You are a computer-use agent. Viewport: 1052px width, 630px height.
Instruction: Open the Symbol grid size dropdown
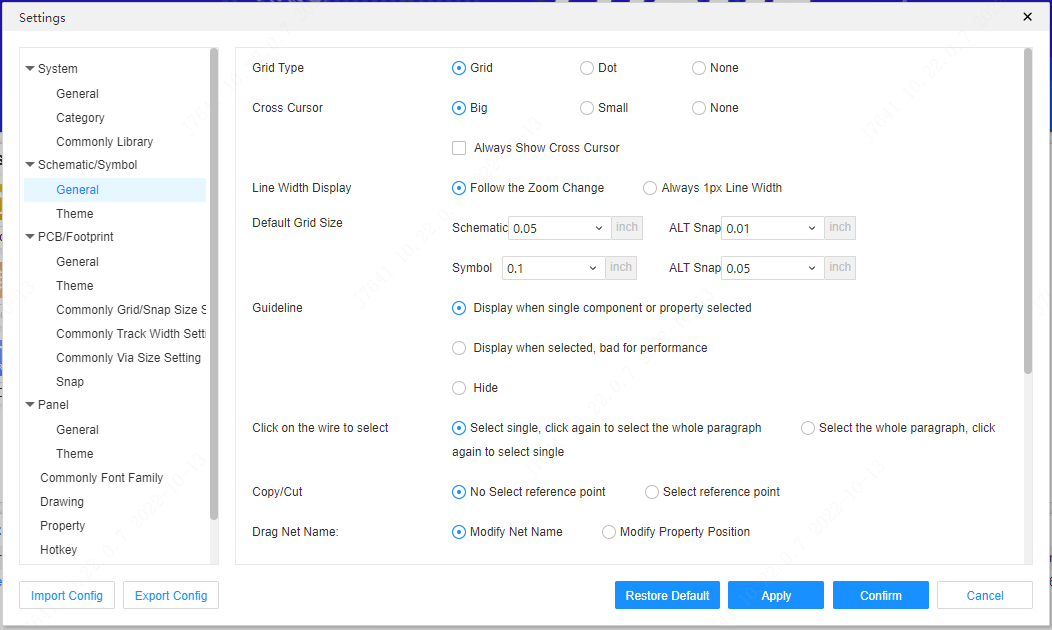(x=552, y=267)
